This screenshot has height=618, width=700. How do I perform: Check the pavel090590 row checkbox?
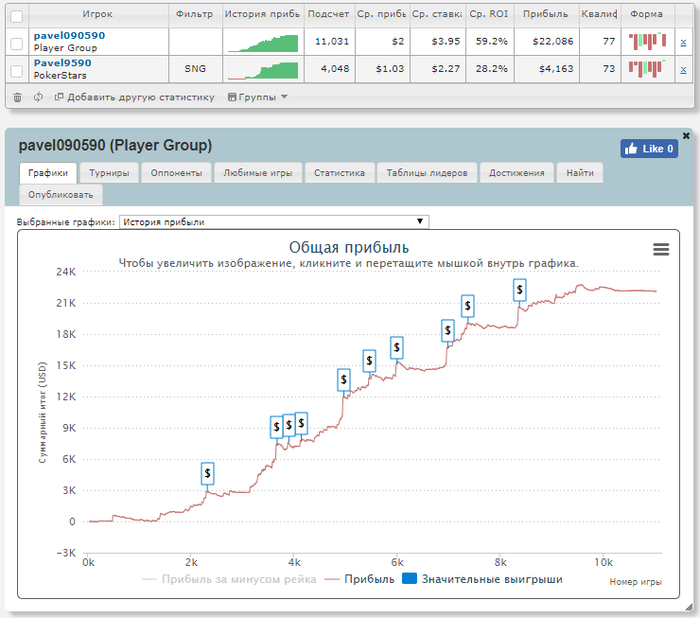tap(17, 43)
